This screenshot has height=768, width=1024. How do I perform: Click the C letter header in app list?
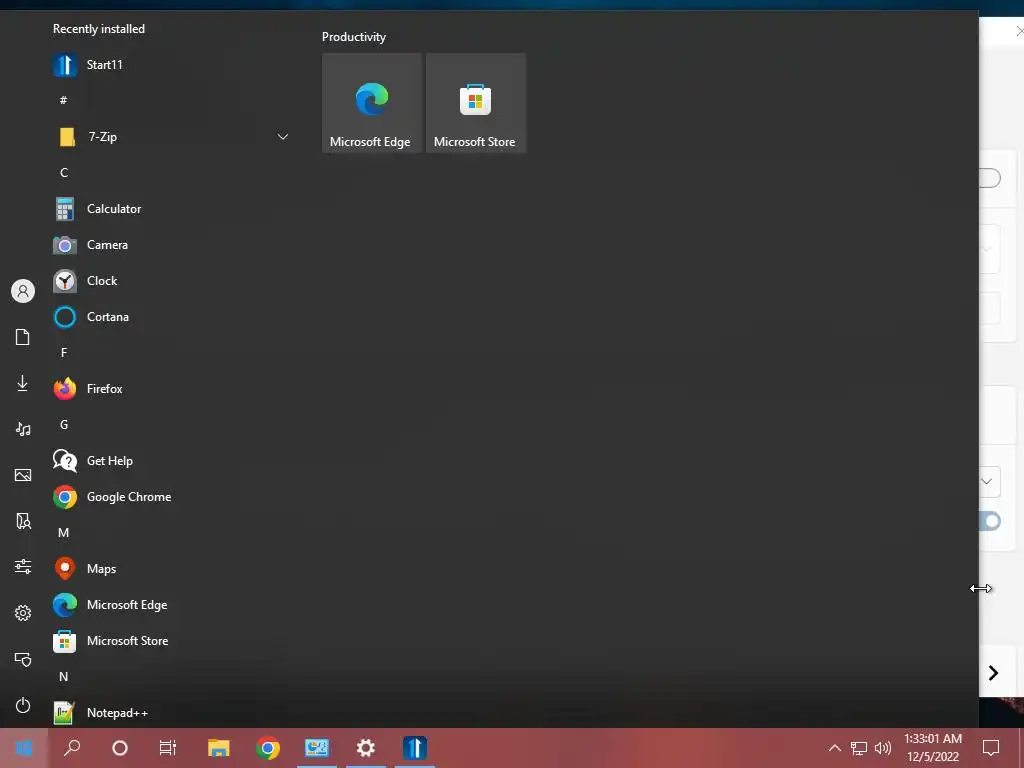[63, 172]
